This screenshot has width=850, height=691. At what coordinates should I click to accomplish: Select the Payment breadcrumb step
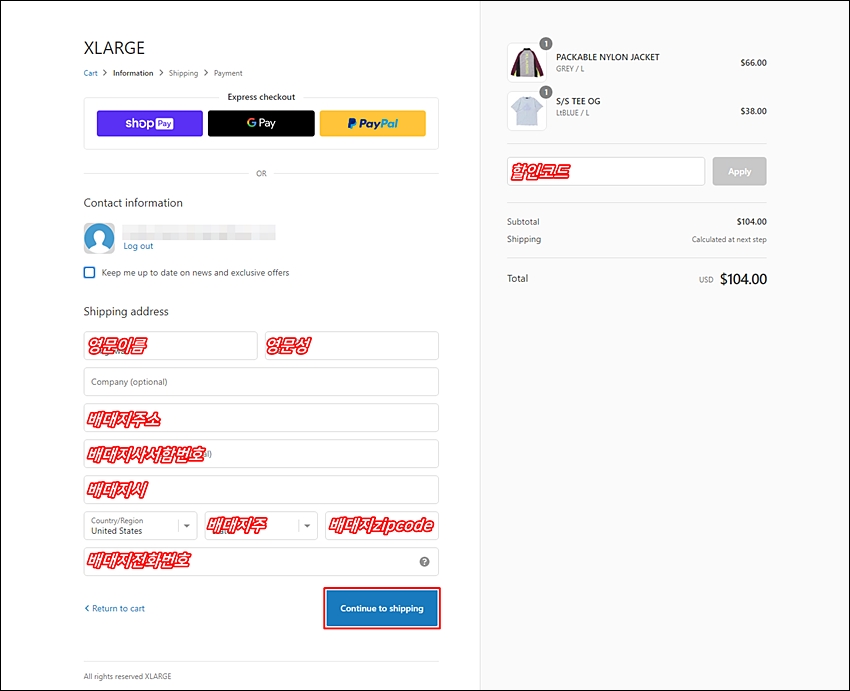tap(228, 73)
